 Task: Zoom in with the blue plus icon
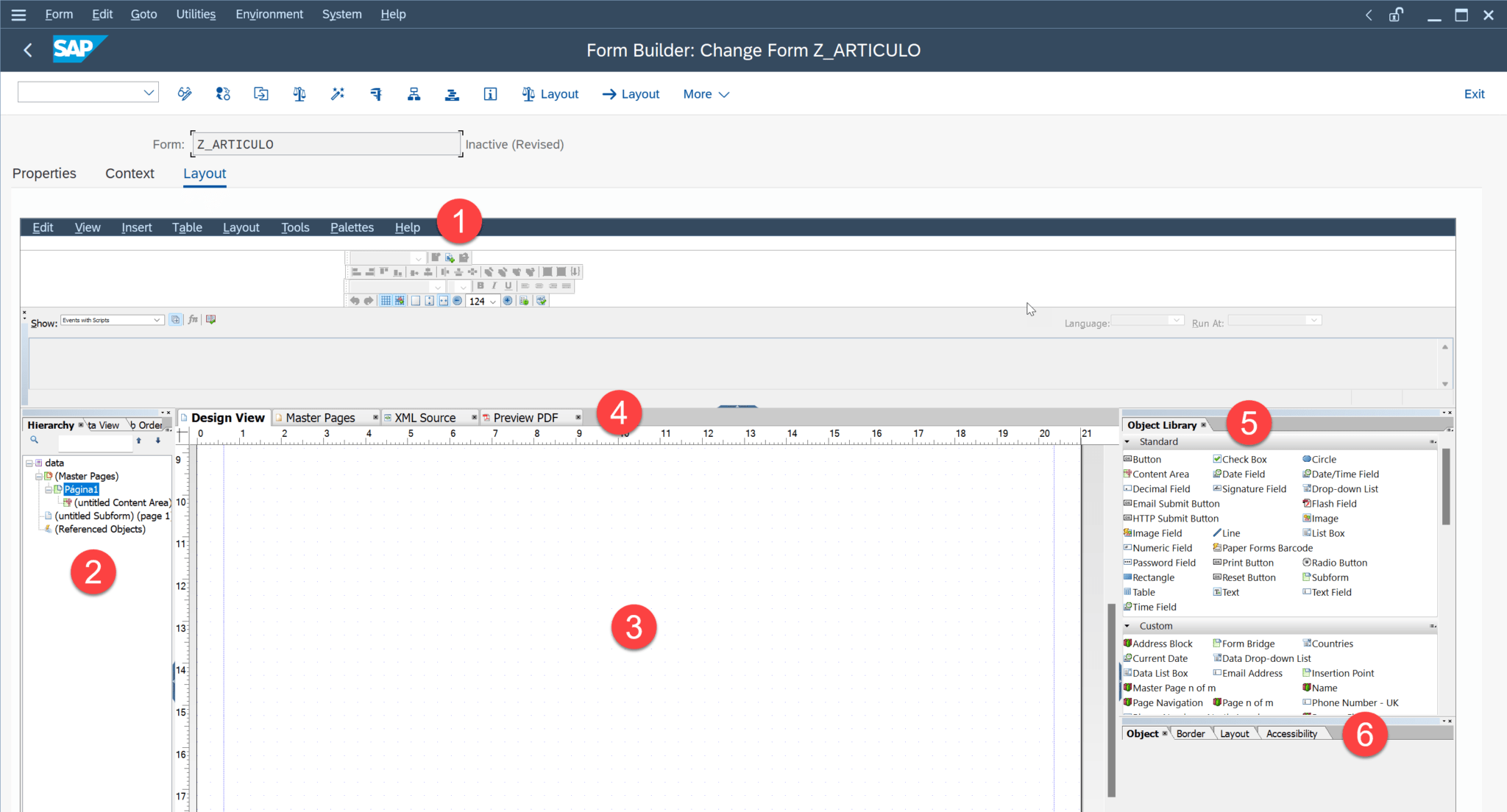(x=508, y=302)
